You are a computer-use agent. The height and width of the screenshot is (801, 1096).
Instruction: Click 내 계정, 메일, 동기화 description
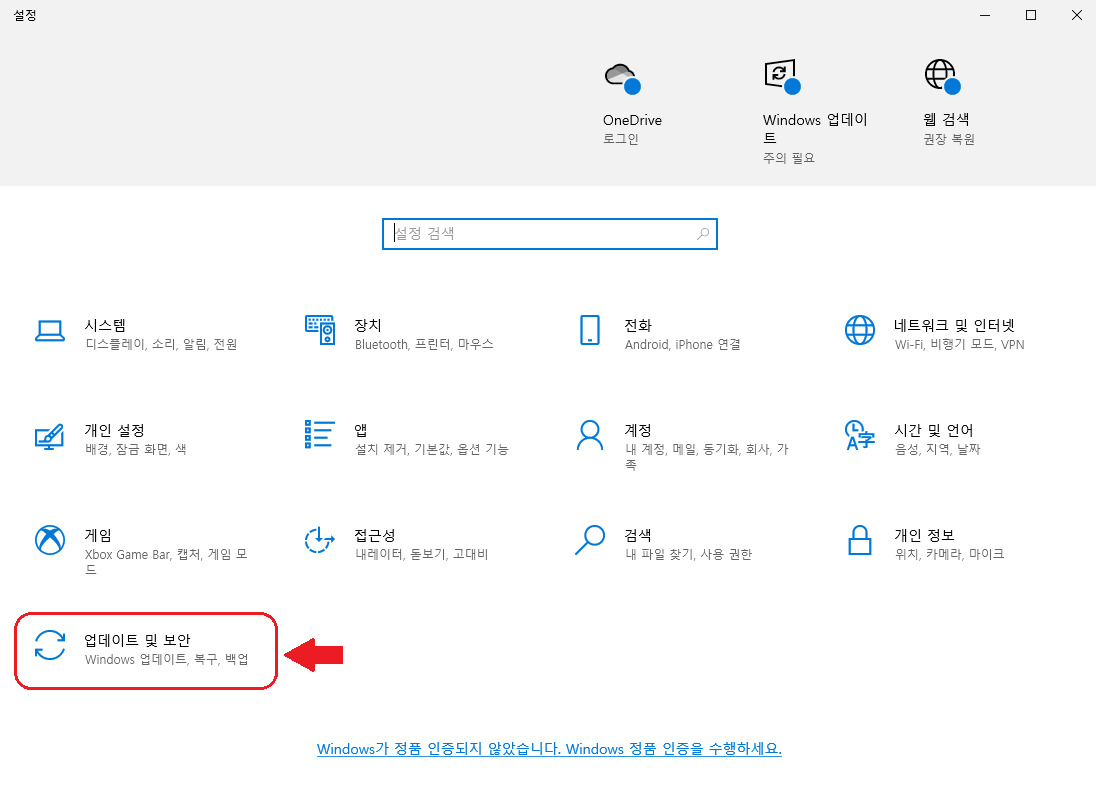click(707, 456)
